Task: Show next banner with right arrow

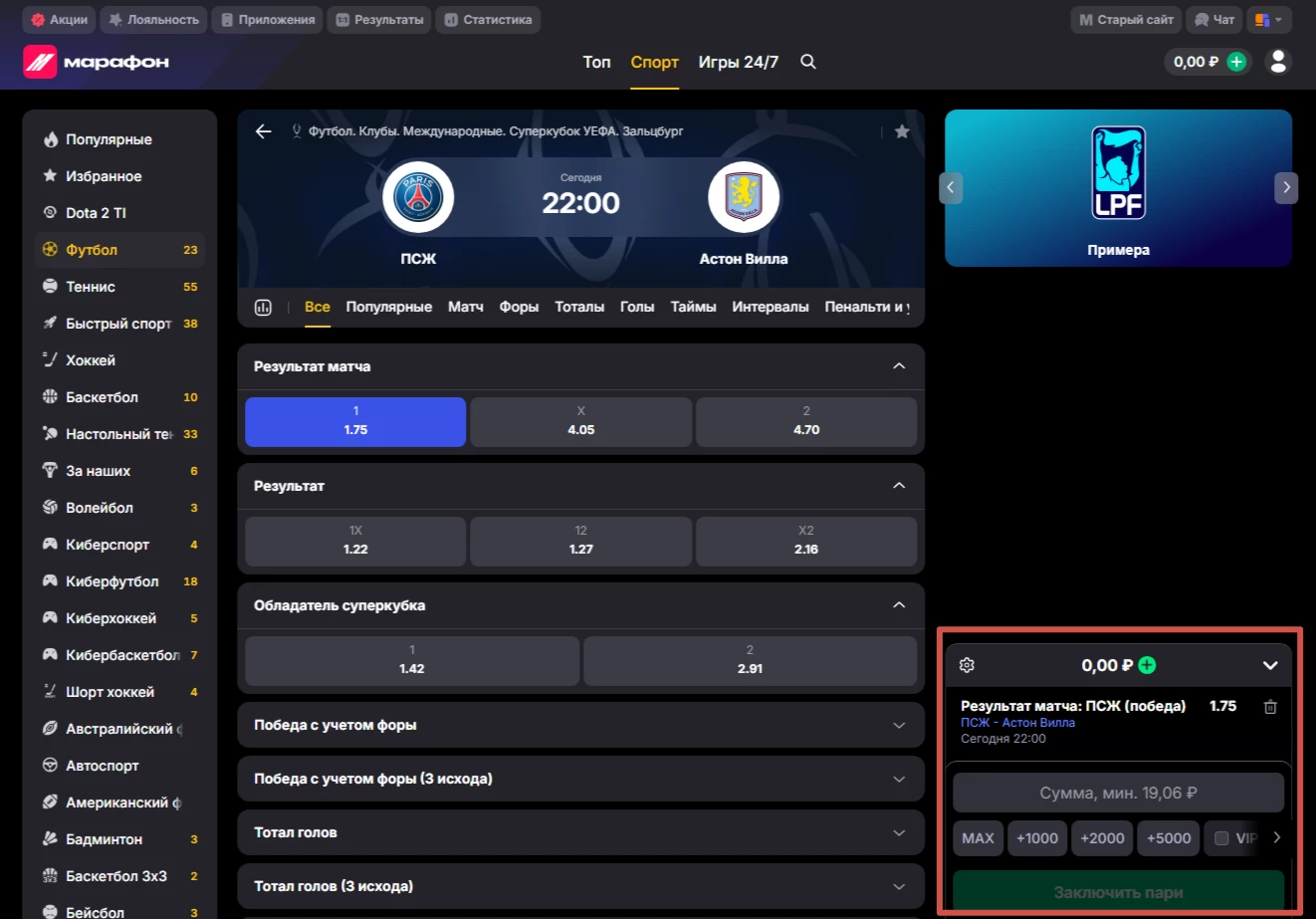Action: coord(1286,187)
